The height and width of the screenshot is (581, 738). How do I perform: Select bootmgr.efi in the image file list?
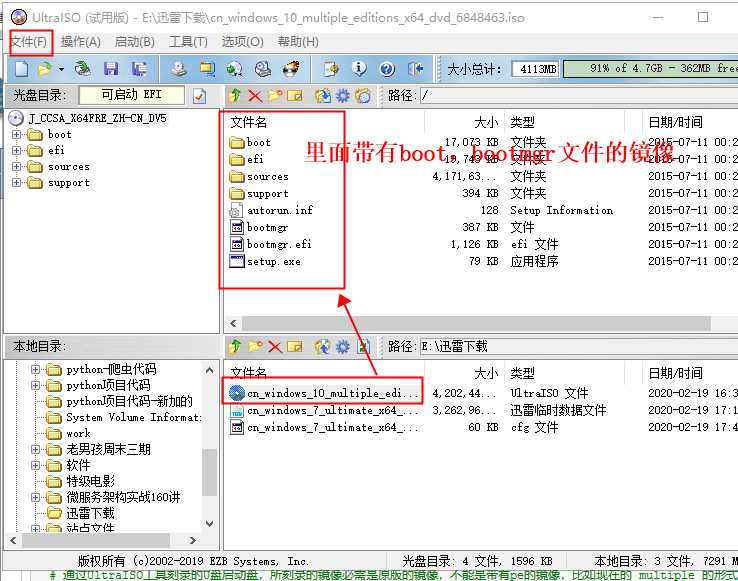(x=279, y=244)
